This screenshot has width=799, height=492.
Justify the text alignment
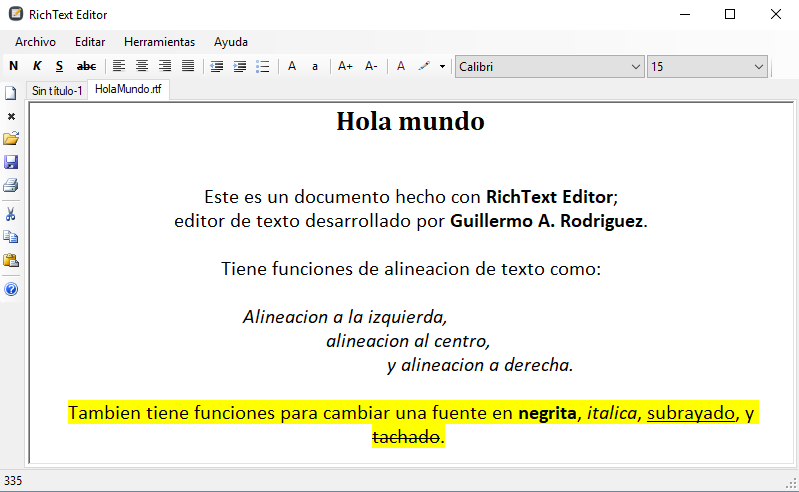pyautogui.click(x=188, y=66)
